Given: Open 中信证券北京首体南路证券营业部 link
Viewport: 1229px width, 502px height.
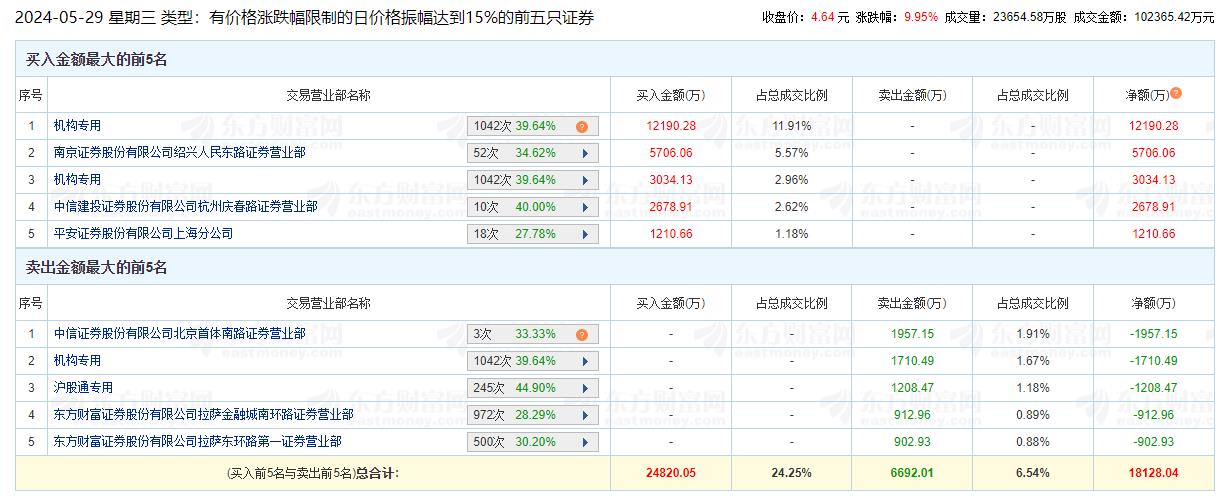Looking at the screenshot, I should (x=179, y=334).
